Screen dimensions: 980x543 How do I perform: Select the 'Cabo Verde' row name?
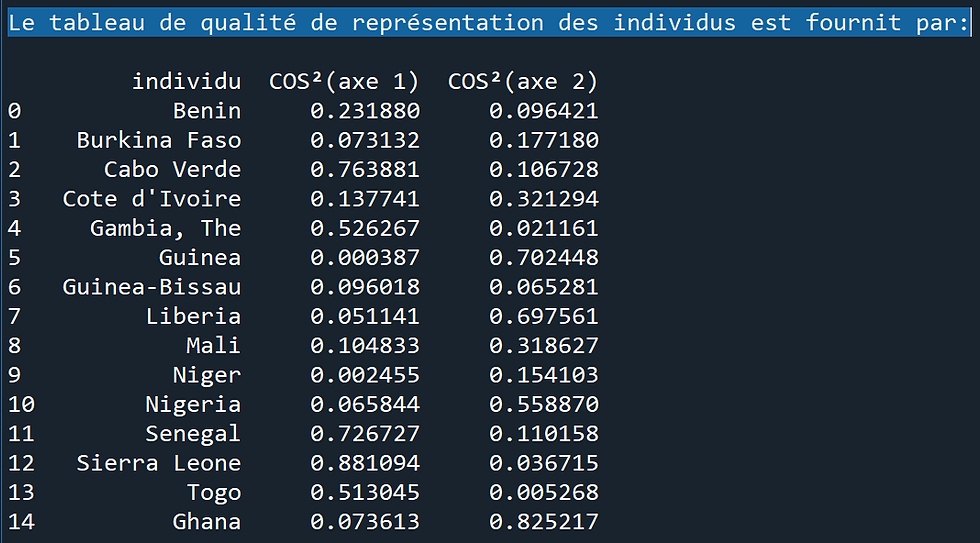(x=172, y=169)
